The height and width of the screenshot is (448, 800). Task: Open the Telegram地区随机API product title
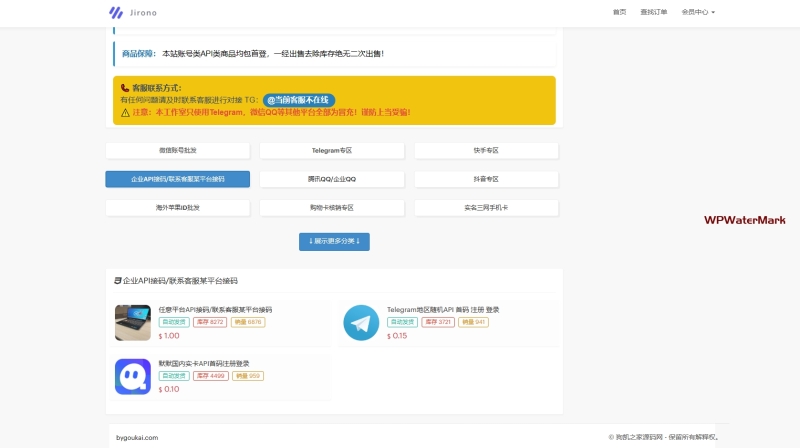coord(443,310)
